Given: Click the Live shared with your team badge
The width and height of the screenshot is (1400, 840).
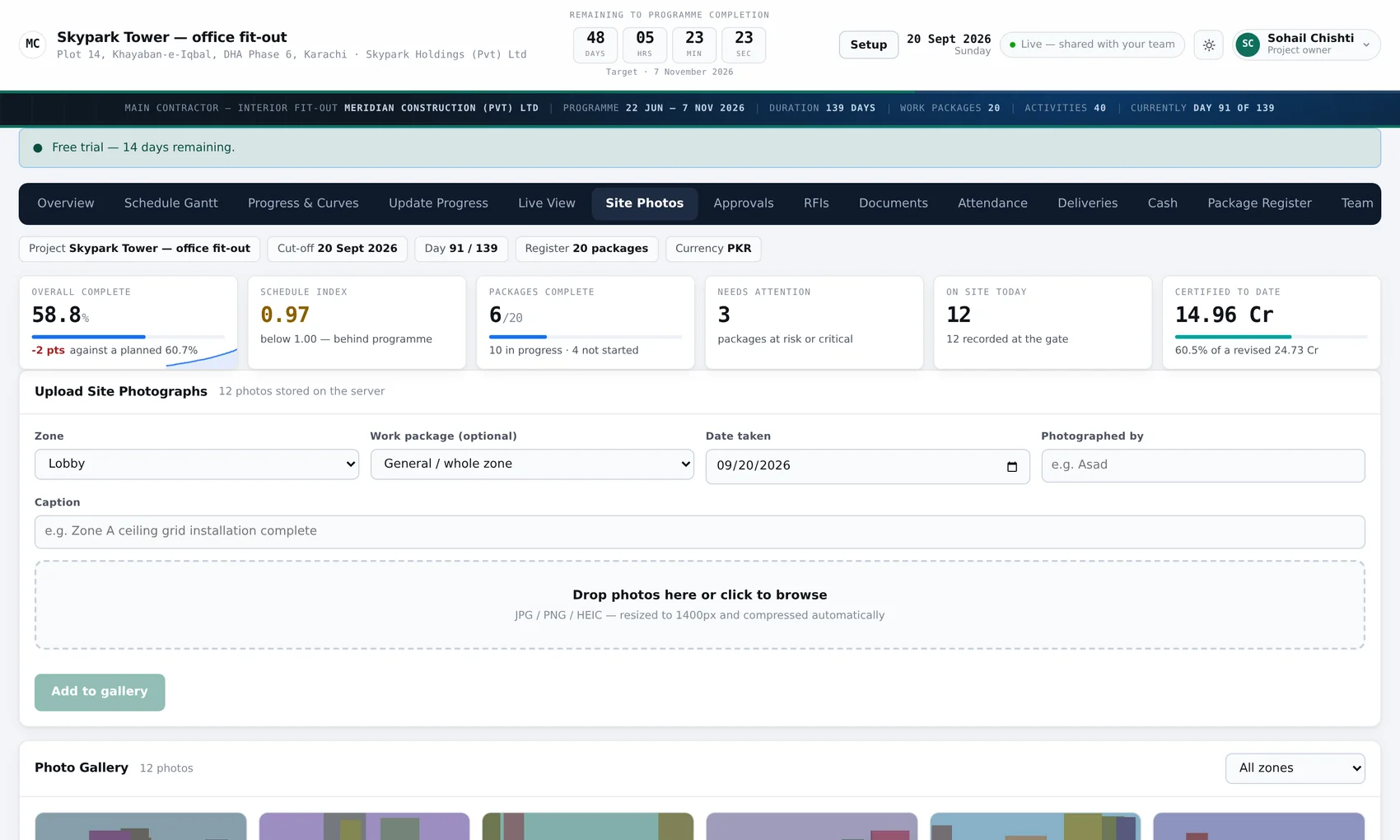Looking at the screenshot, I should [x=1092, y=44].
